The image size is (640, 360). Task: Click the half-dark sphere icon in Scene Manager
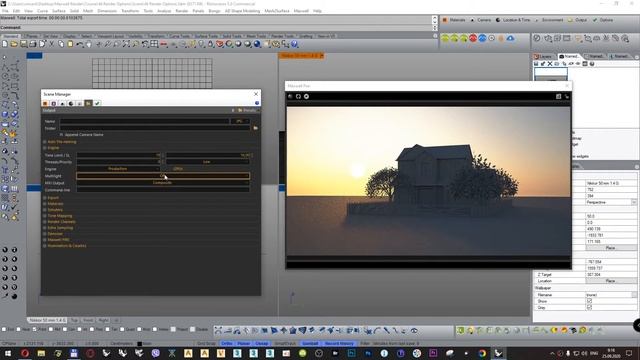point(71,103)
